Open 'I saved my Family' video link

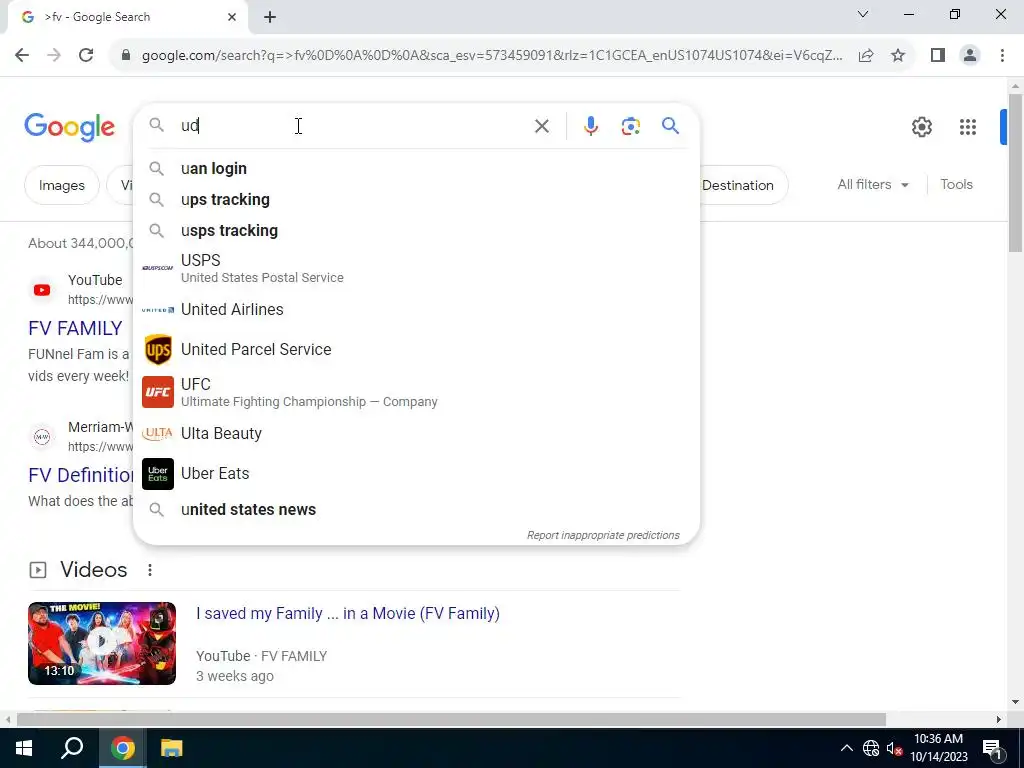coord(347,614)
